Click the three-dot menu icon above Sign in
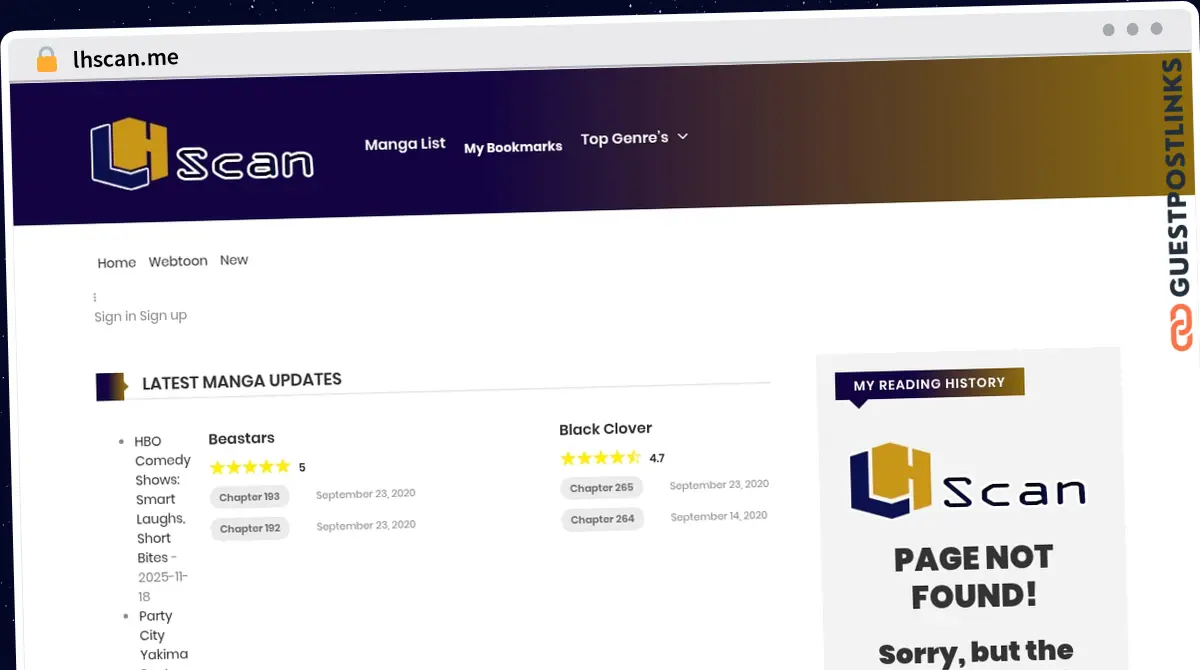Image resolution: width=1200 pixels, height=670 pixels. [95, 297]
